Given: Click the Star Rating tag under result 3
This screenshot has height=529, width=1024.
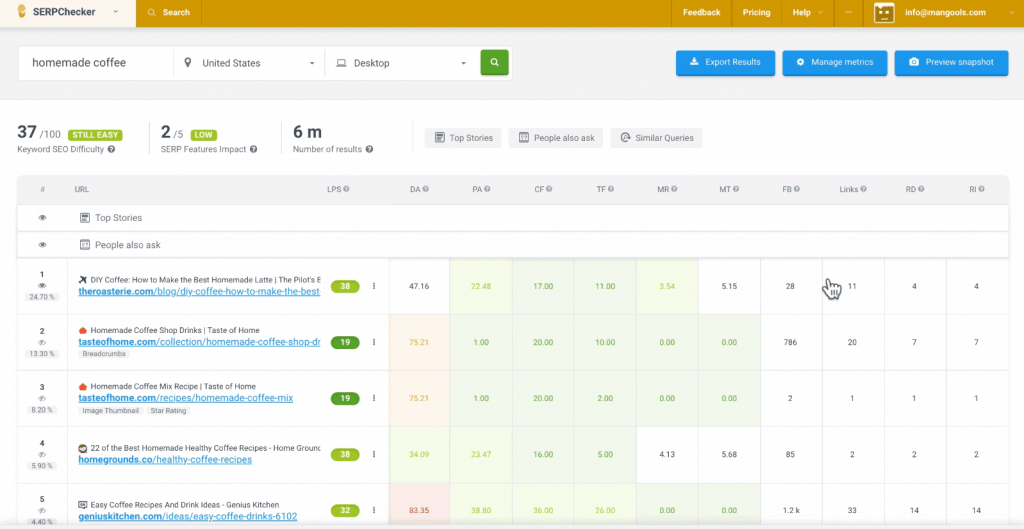Looking at the screenshot, I should click(x=168, y=411).
